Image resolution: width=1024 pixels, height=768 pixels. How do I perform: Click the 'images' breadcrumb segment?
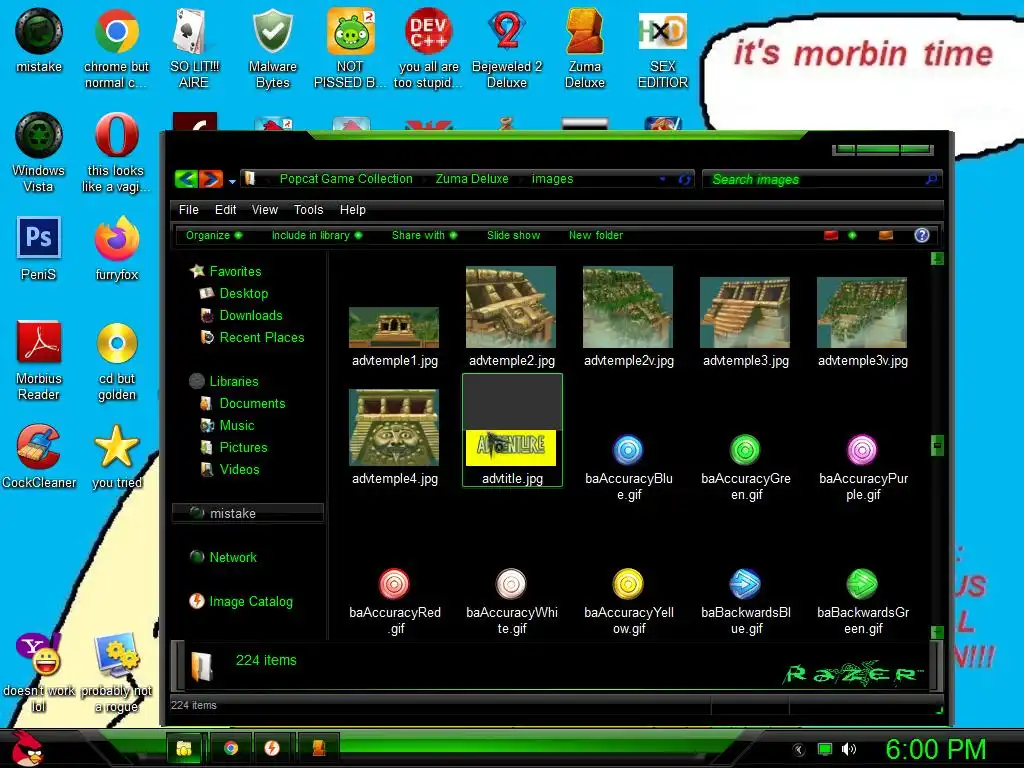(x=552, y=179)
